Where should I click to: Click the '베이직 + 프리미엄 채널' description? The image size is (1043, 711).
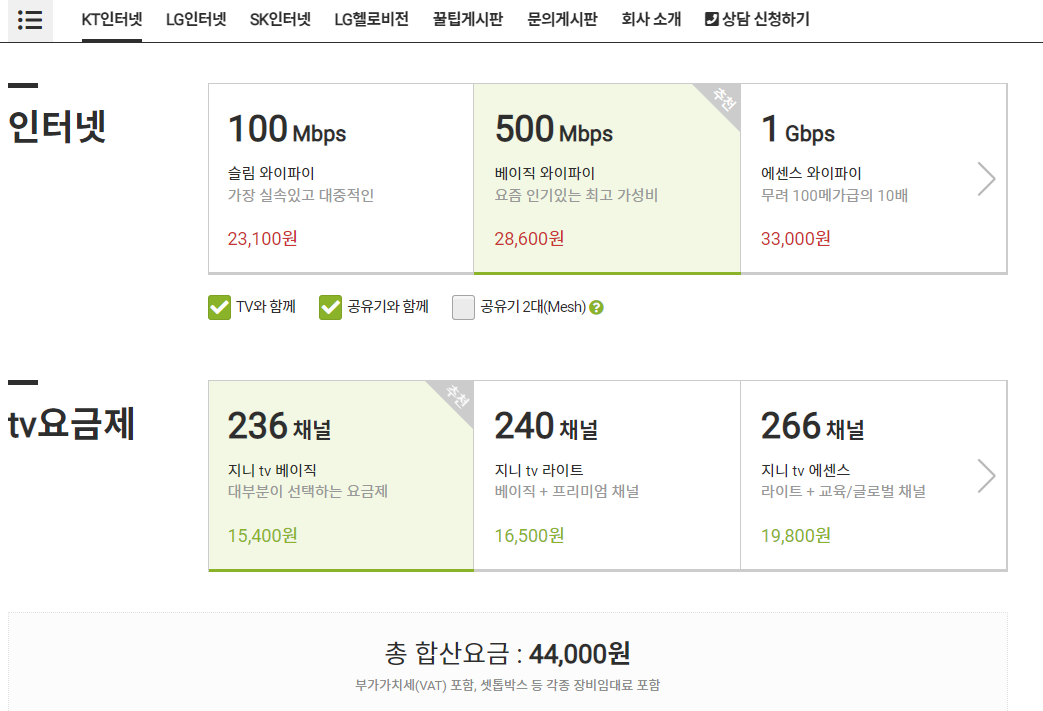click(x=567, y=492)
